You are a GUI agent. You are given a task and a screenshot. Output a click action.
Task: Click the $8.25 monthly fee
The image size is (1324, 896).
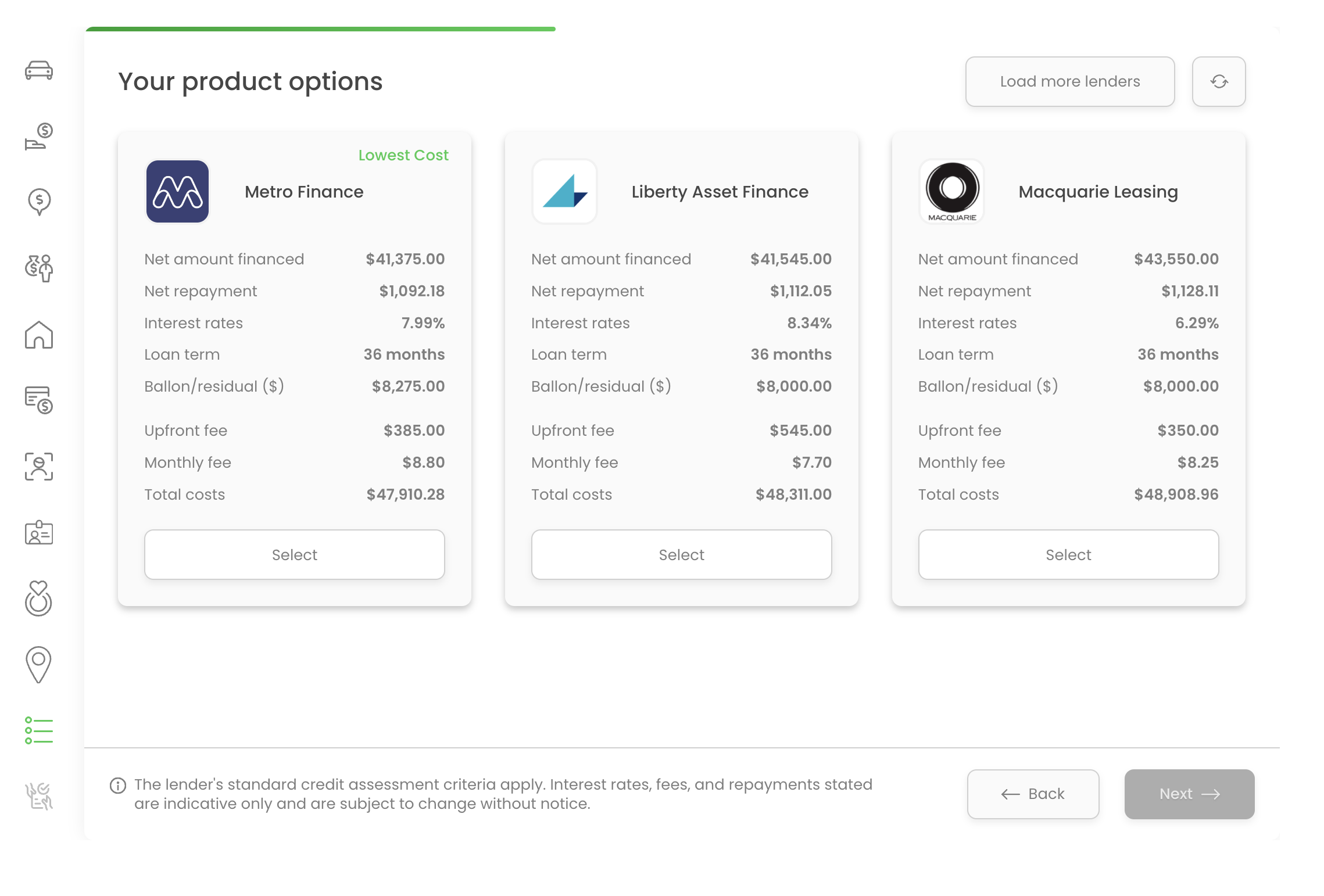[x=1198, y=463]
